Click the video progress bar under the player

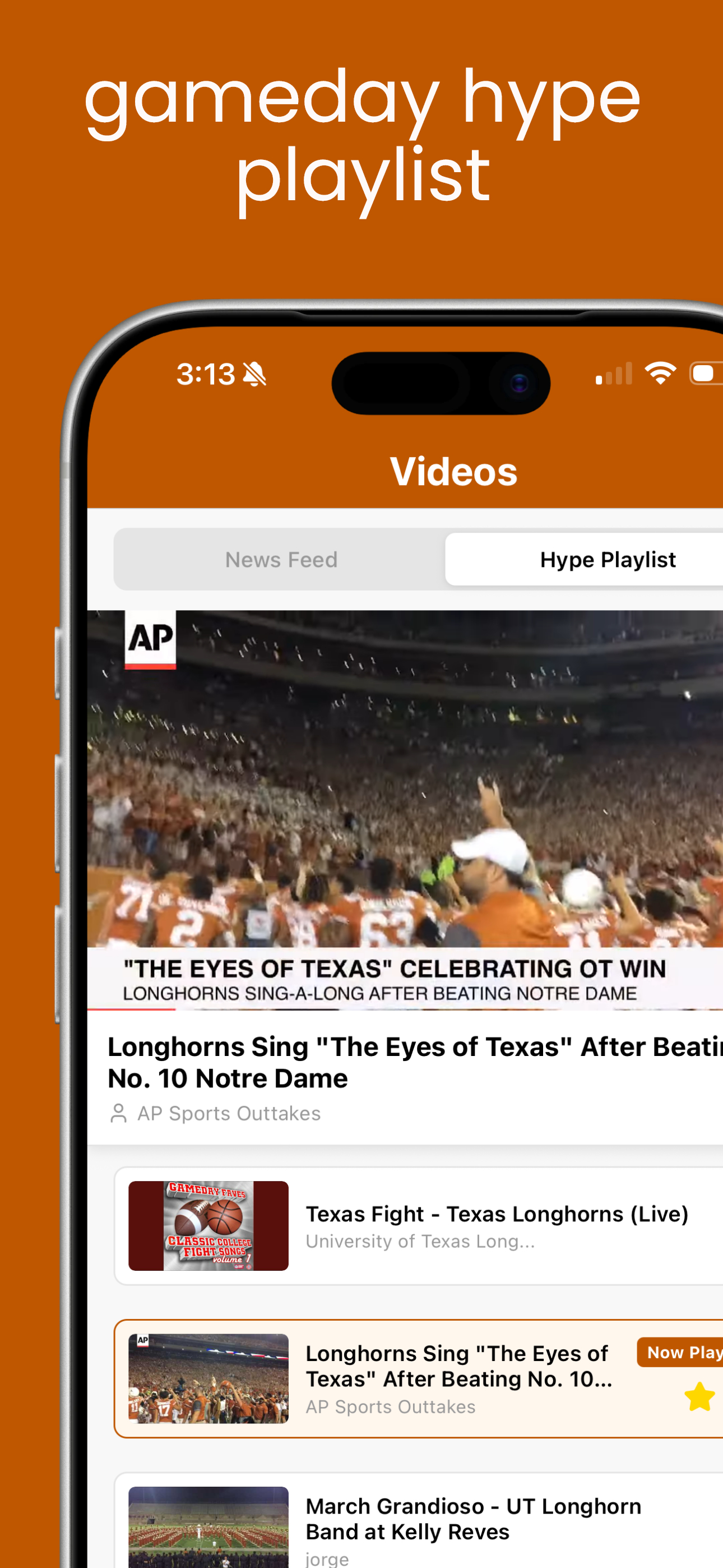coord(405,1009)
